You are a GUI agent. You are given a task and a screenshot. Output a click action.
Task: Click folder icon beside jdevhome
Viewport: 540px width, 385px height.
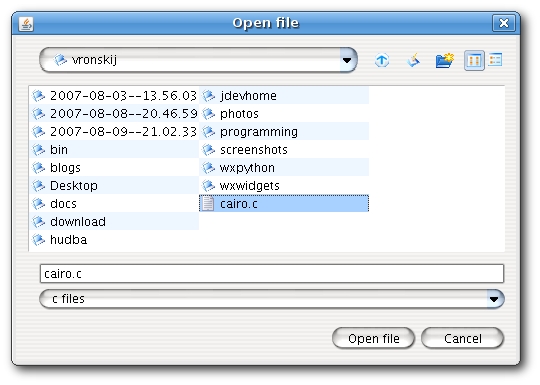pos(208,95)
